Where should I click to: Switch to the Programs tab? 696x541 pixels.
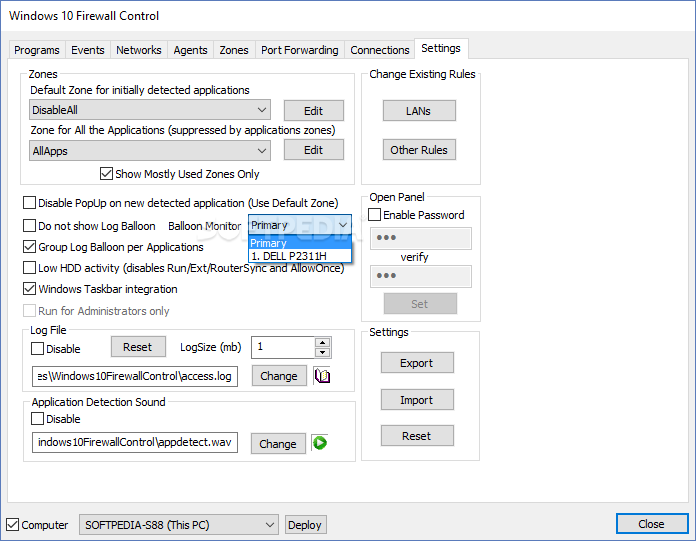(x=37, y=50)
